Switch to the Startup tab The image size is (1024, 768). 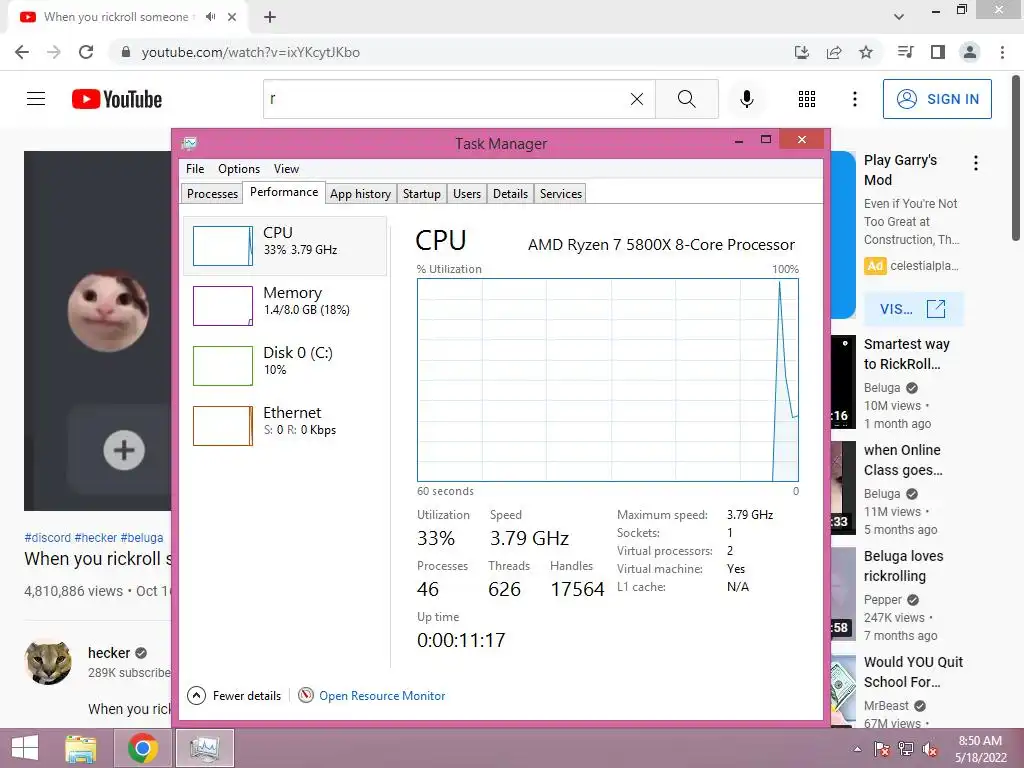(422, 194)
